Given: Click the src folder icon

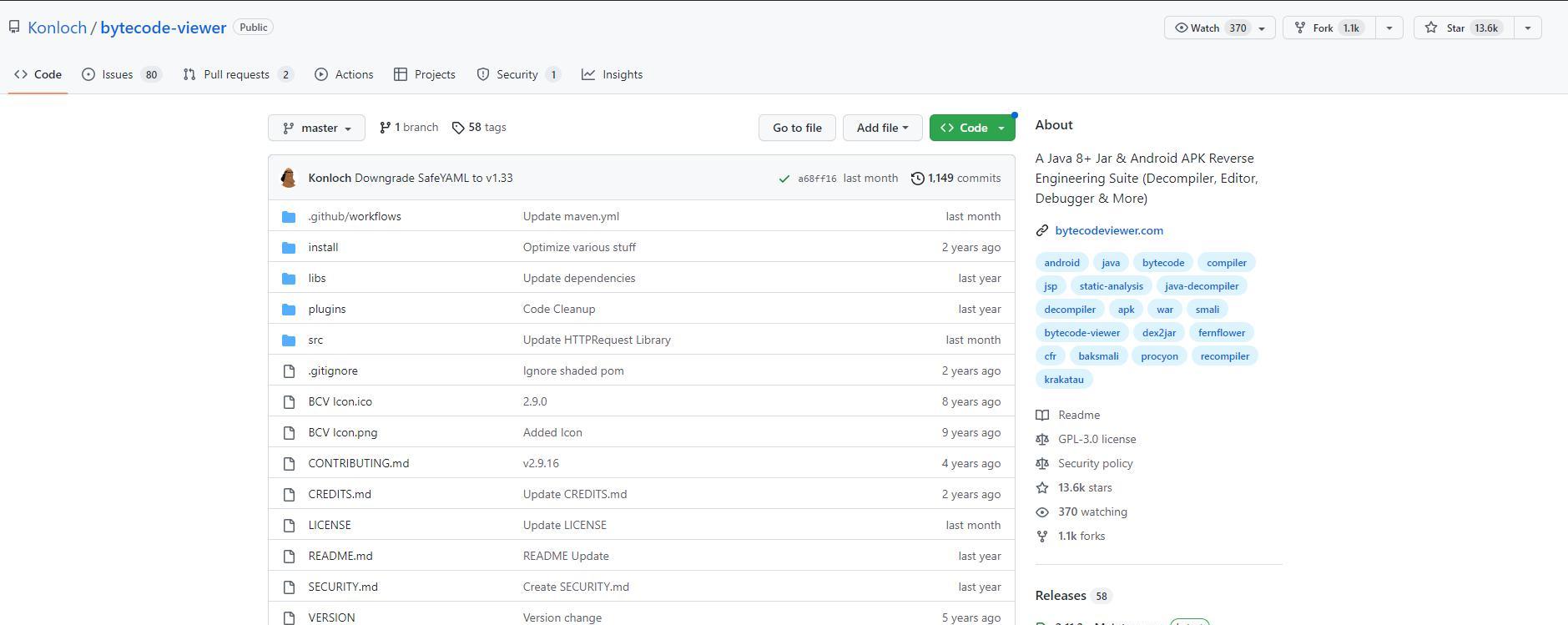Looking at the screenshot, I should click(289, 340).
